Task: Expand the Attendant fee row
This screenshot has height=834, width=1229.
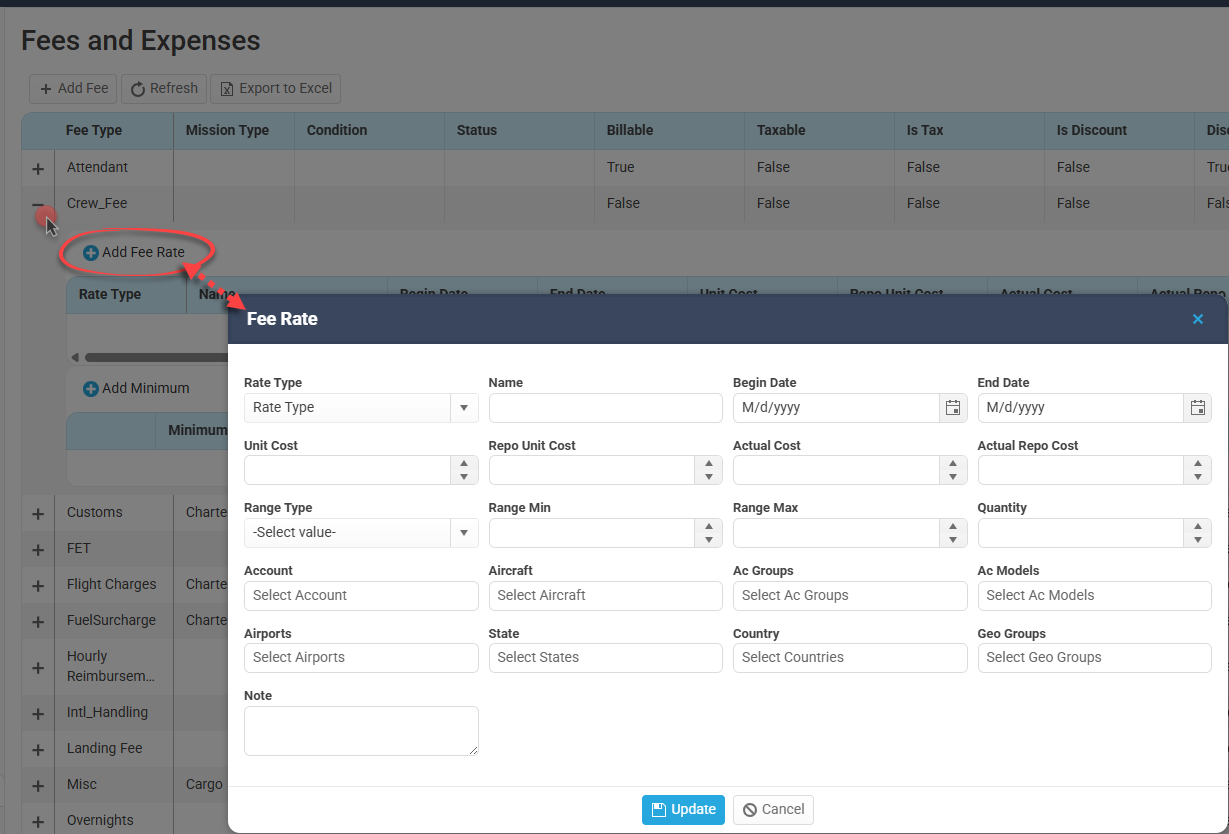Action: pos(38,169)
